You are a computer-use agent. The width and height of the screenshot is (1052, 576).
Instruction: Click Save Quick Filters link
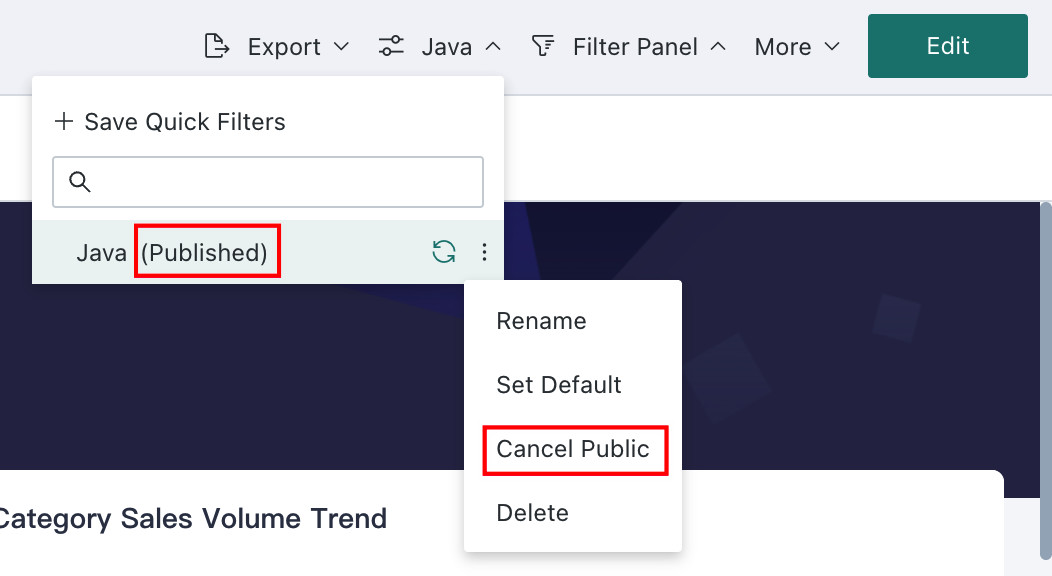click(x=185, y=121)
